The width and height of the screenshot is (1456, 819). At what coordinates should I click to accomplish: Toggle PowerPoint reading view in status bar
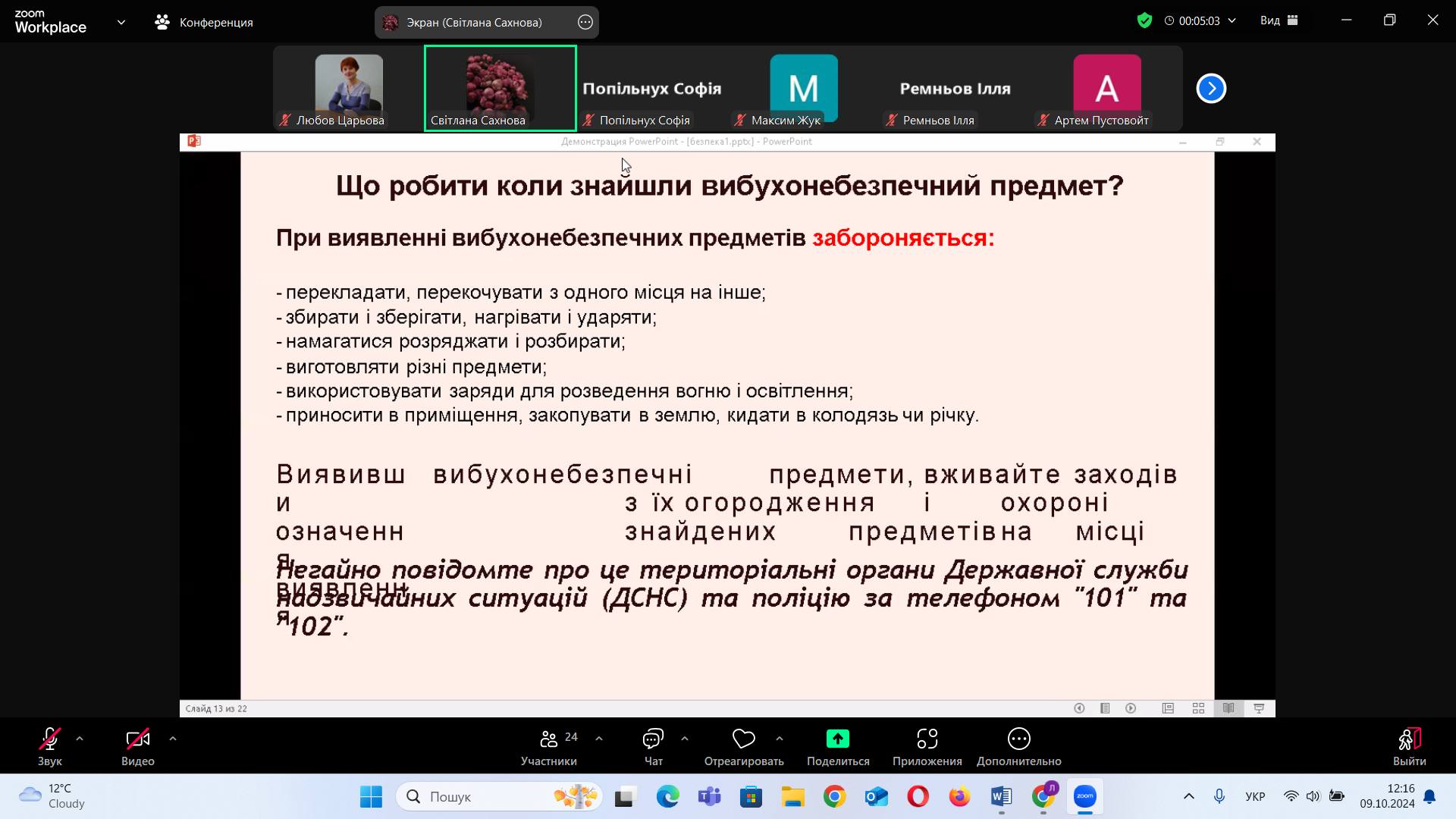[1228, 708]
